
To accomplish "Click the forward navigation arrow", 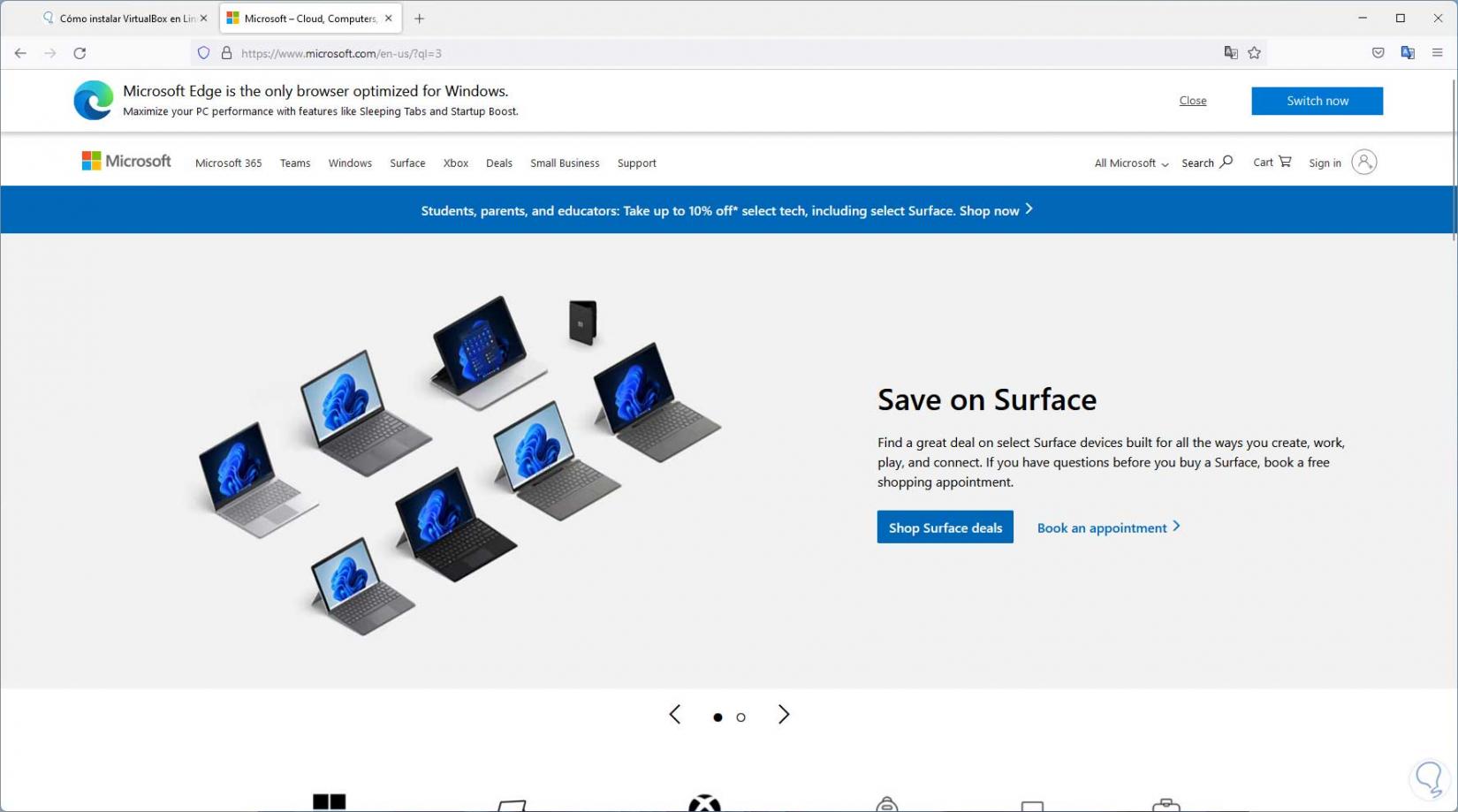I will pos(50,53).
